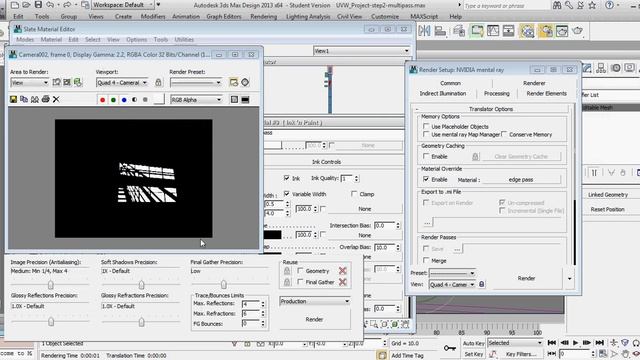Click the Print Image icon in render window

(x=45, y=99)
